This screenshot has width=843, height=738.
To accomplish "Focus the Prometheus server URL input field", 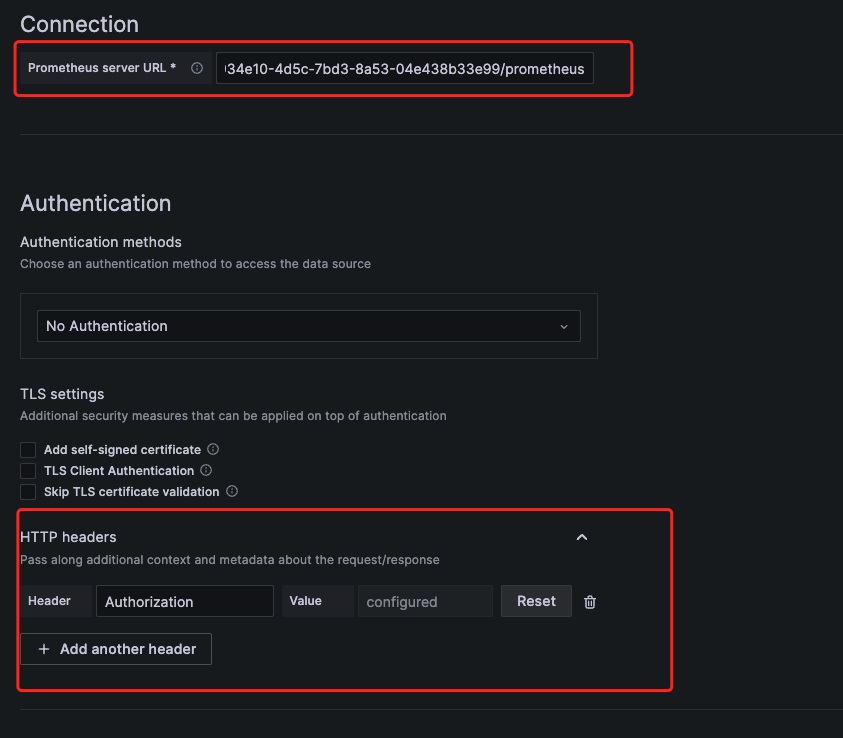I will [405, 69].
